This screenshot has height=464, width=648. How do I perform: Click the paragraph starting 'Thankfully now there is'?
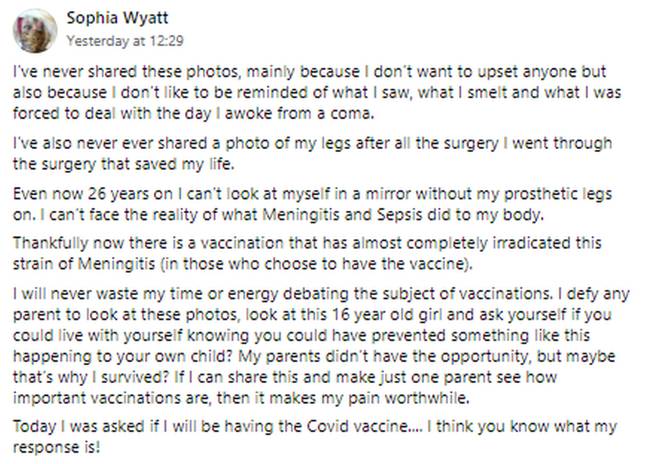307,253
